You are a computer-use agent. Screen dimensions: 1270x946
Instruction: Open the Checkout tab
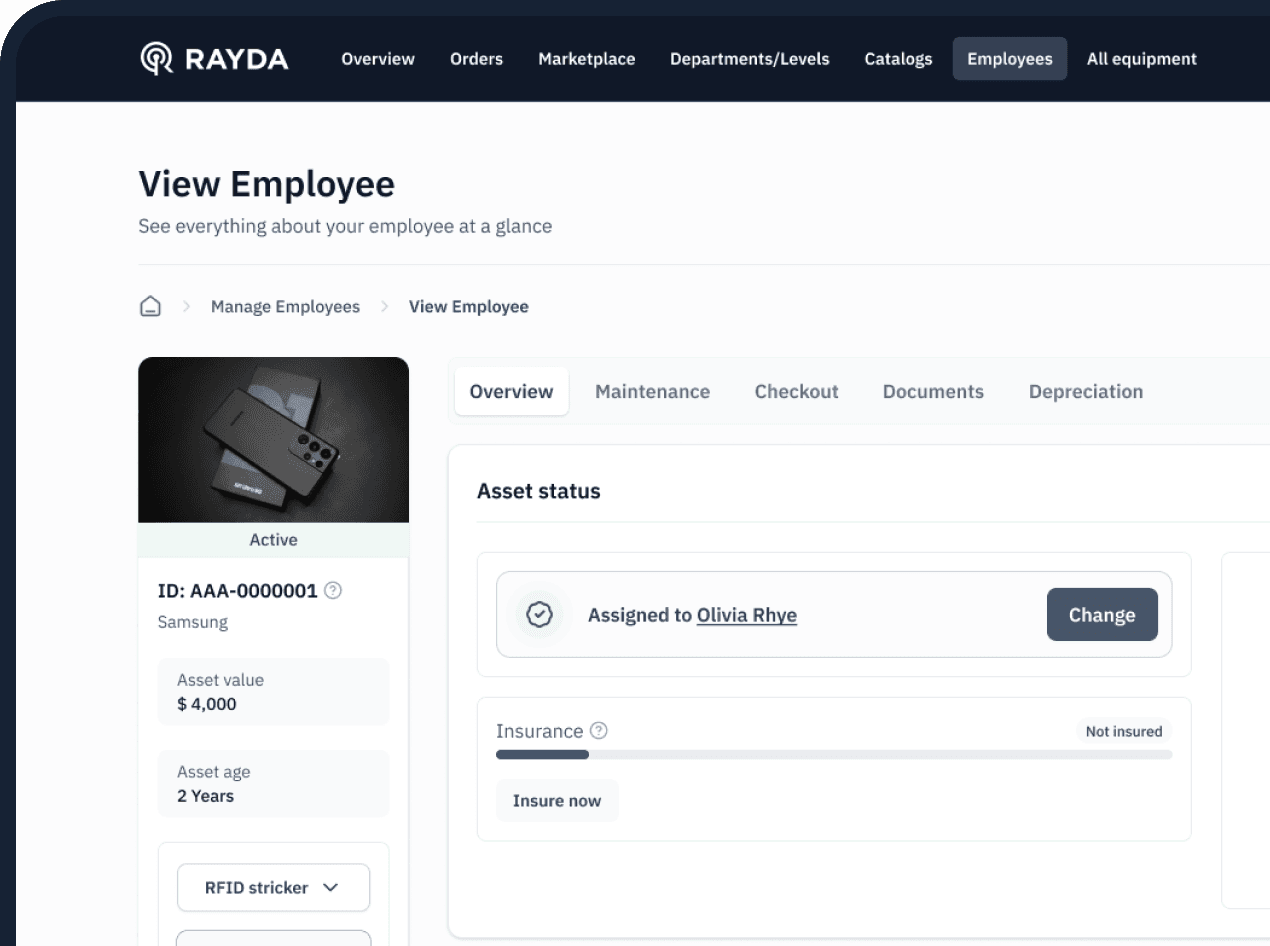[797, 391]
